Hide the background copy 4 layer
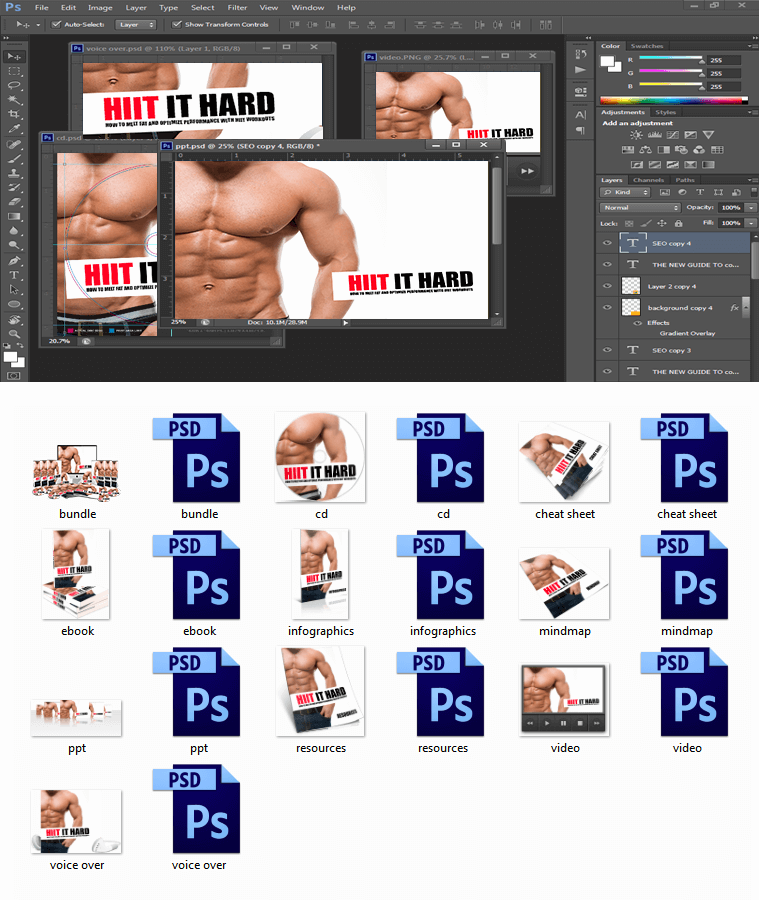This screenshot has height=900, width=759. 607,307
